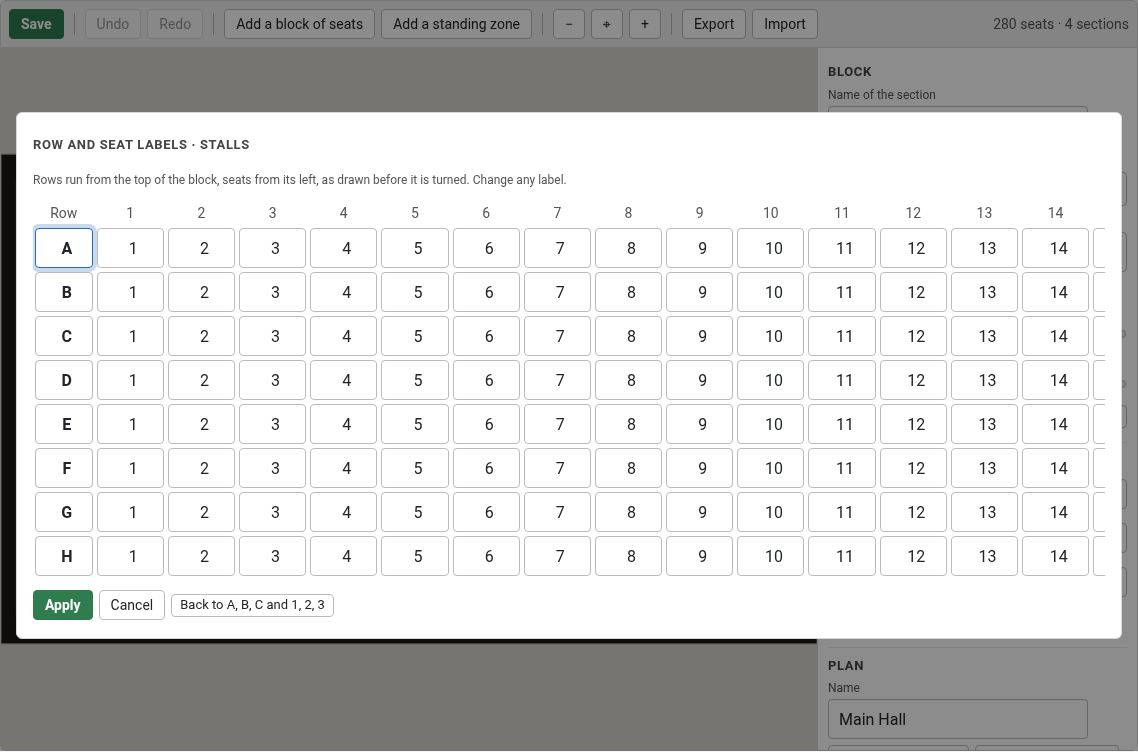Apply the row and seat labels
This screenshot has height=752, width=1138.
(x=63, y=605)
